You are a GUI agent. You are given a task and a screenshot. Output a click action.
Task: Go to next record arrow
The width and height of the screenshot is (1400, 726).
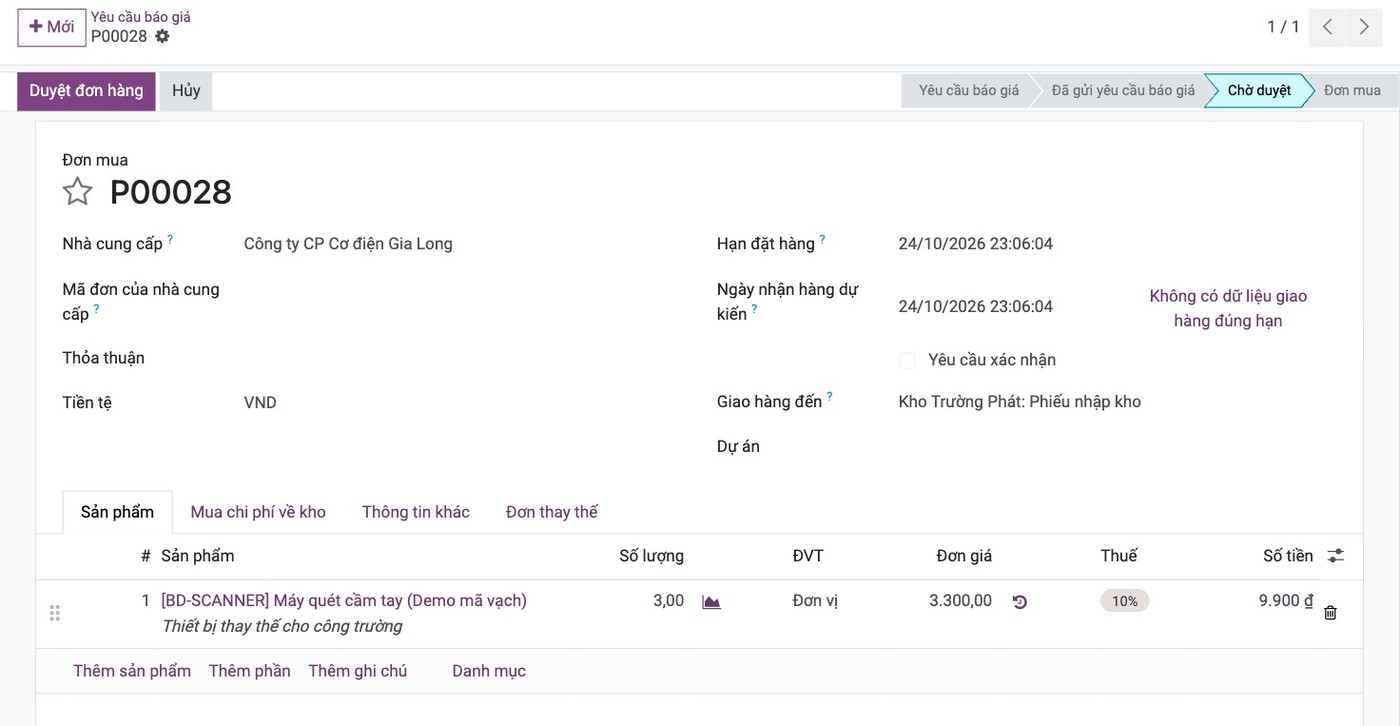coord(1364,27)
